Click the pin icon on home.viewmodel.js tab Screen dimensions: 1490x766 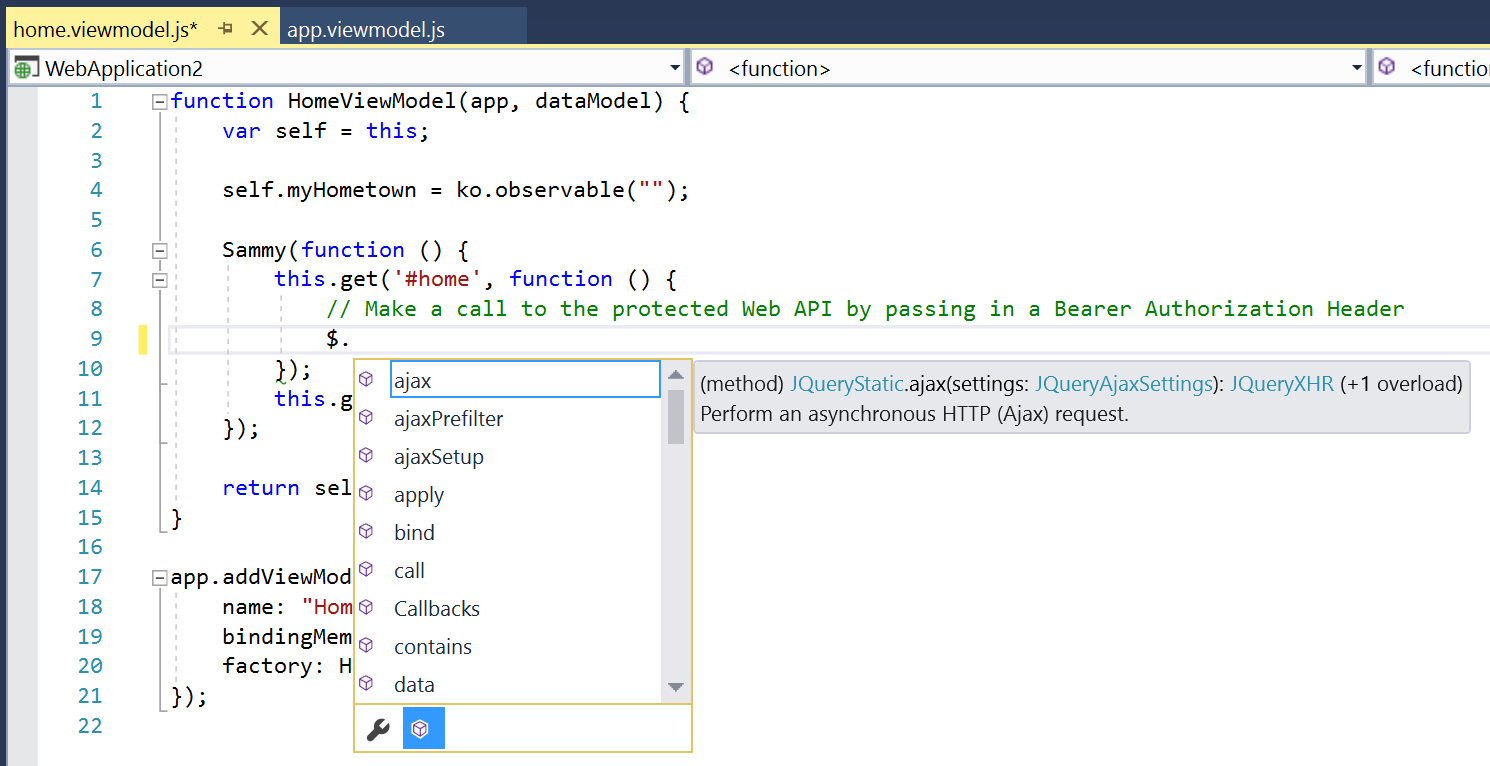[x=225, y=29]
